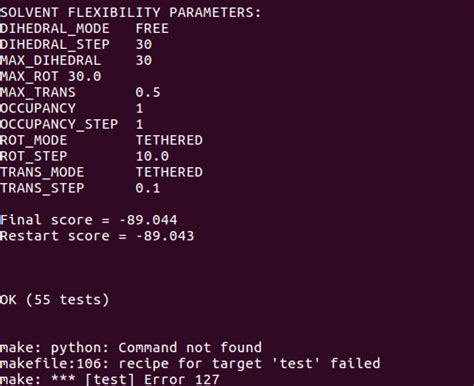474x386 pixels.
Task: Select the DIHEDRAL_MODE label text
Action: pos(55,29)
